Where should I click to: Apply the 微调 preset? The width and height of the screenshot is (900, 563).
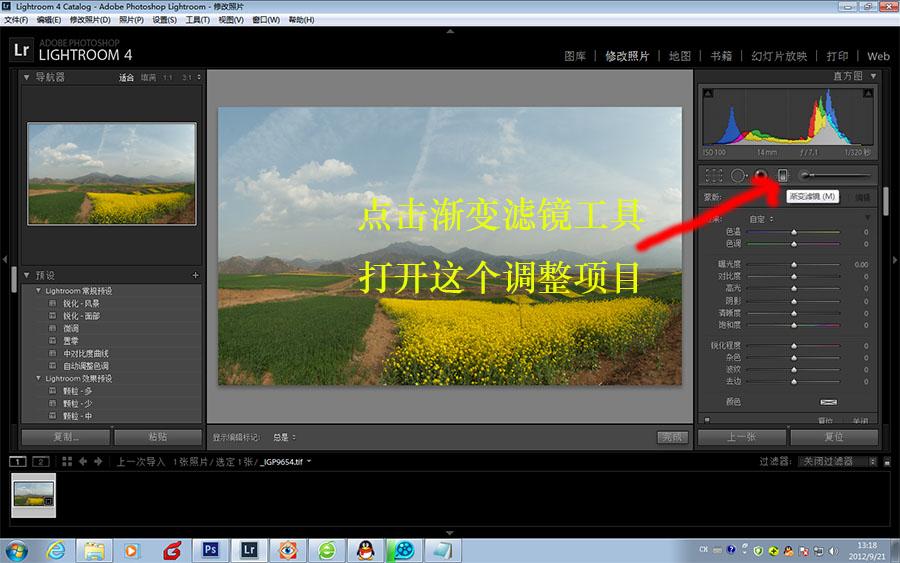[x=71, y=328]
